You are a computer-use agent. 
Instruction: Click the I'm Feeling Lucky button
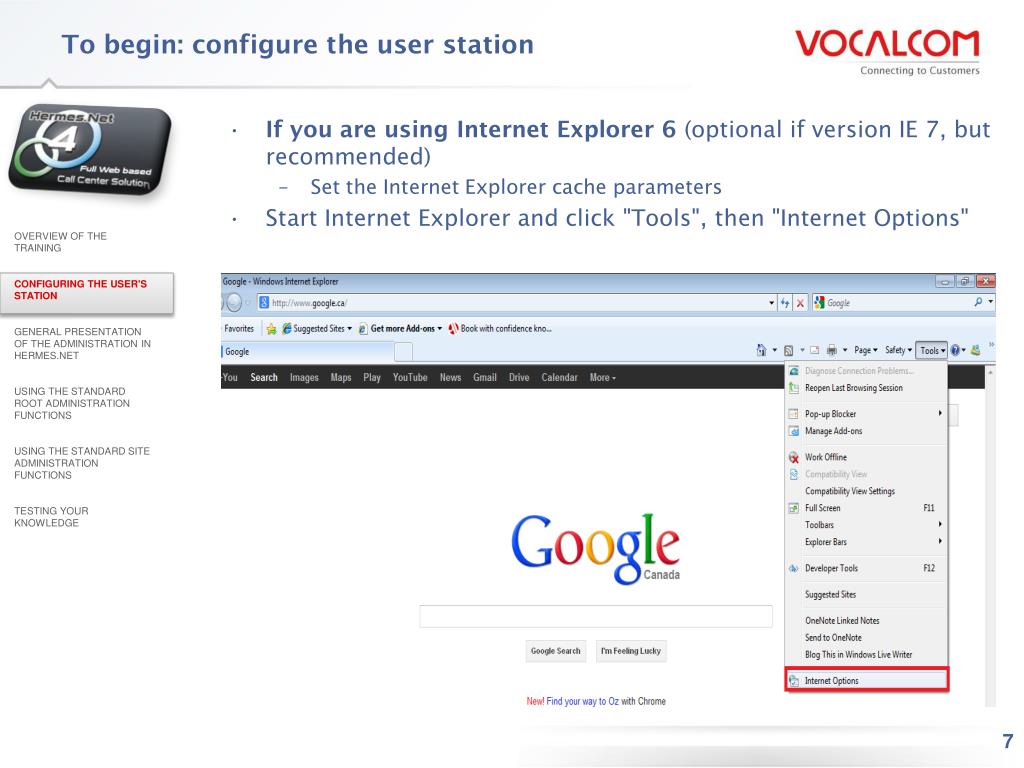pos(631,651)
